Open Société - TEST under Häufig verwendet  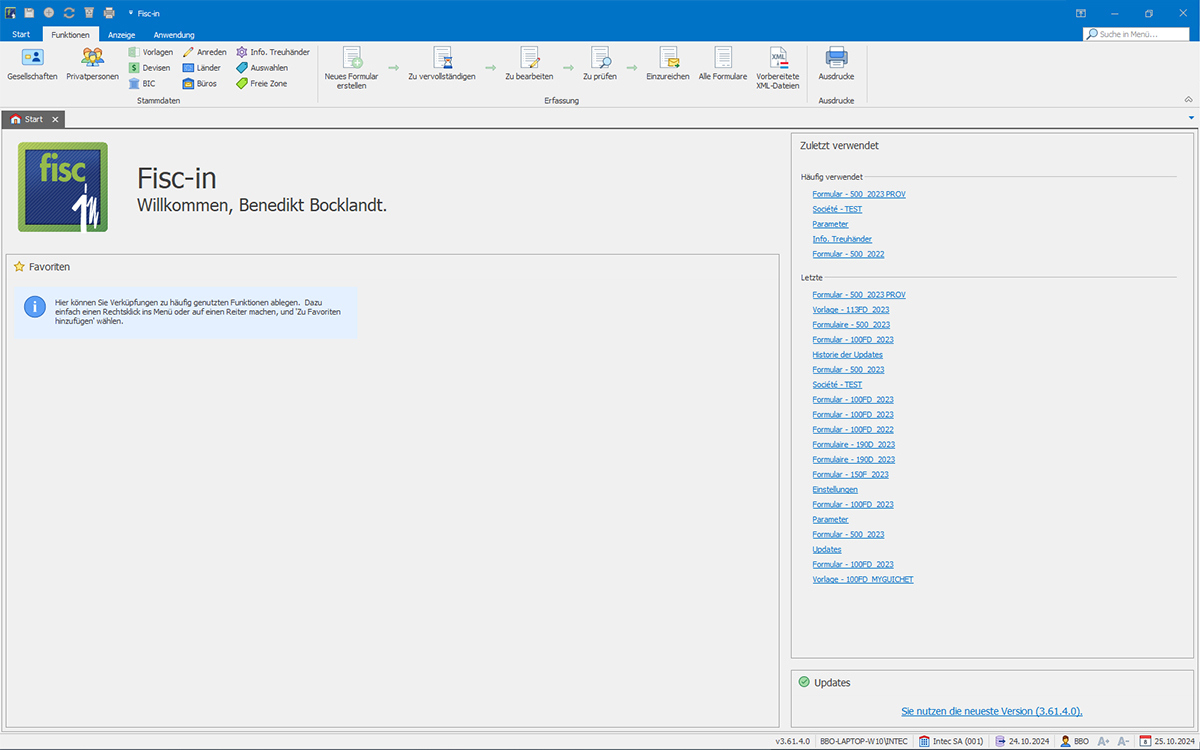click(837, 209)
